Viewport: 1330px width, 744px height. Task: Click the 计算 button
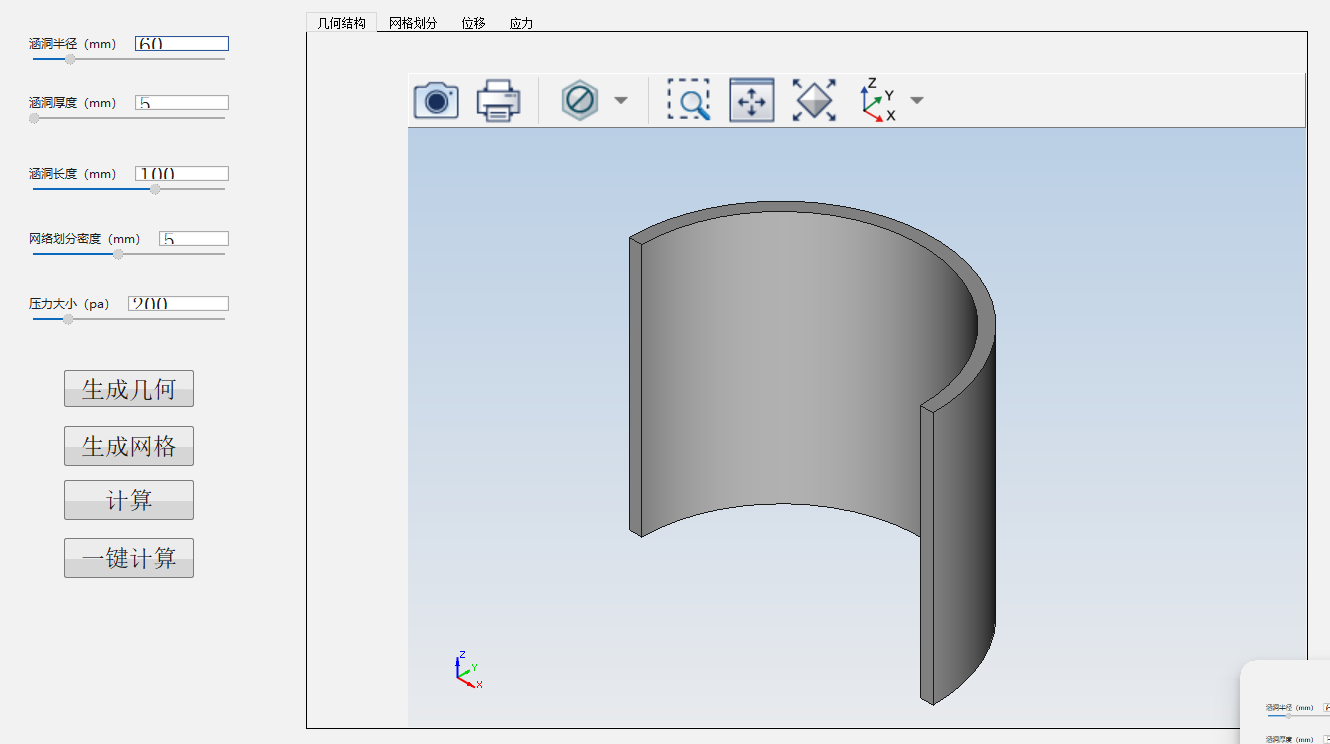(x=129, y=500)
